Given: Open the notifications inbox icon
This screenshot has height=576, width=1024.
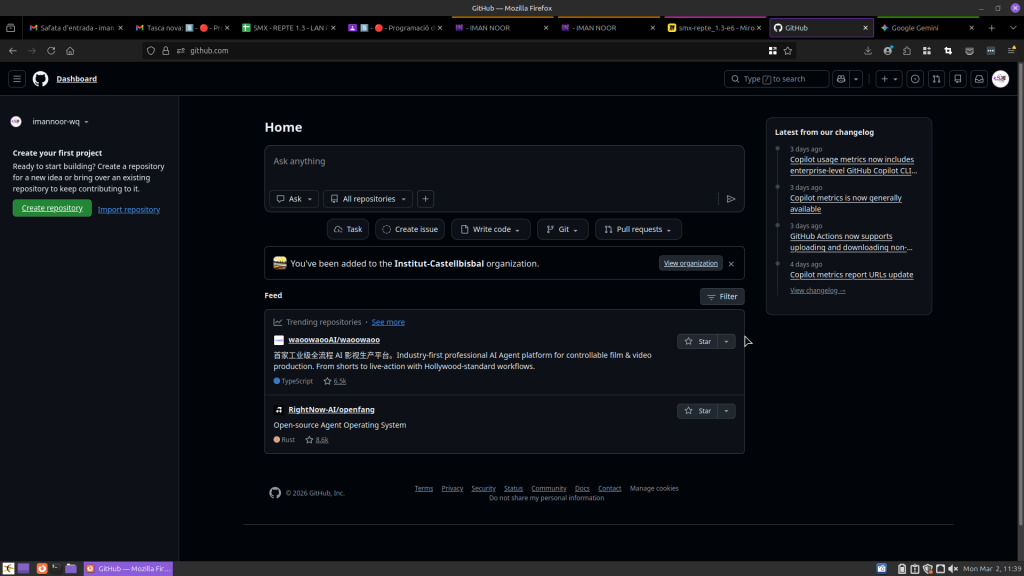Looking at the screenshot, I should point(979,79).
